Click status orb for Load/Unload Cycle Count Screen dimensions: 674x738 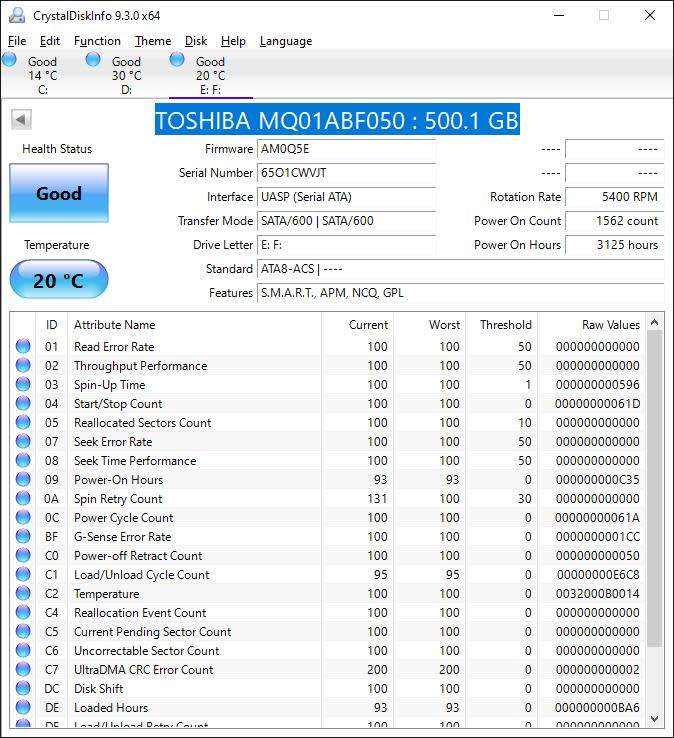[x=23, y=574]
